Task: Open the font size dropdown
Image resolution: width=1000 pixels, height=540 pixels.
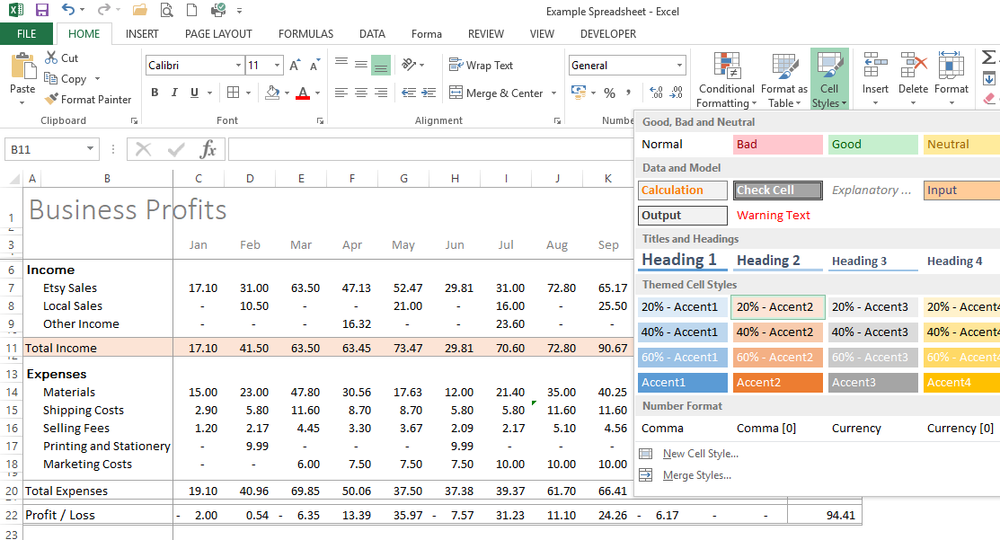Action: 277,65
